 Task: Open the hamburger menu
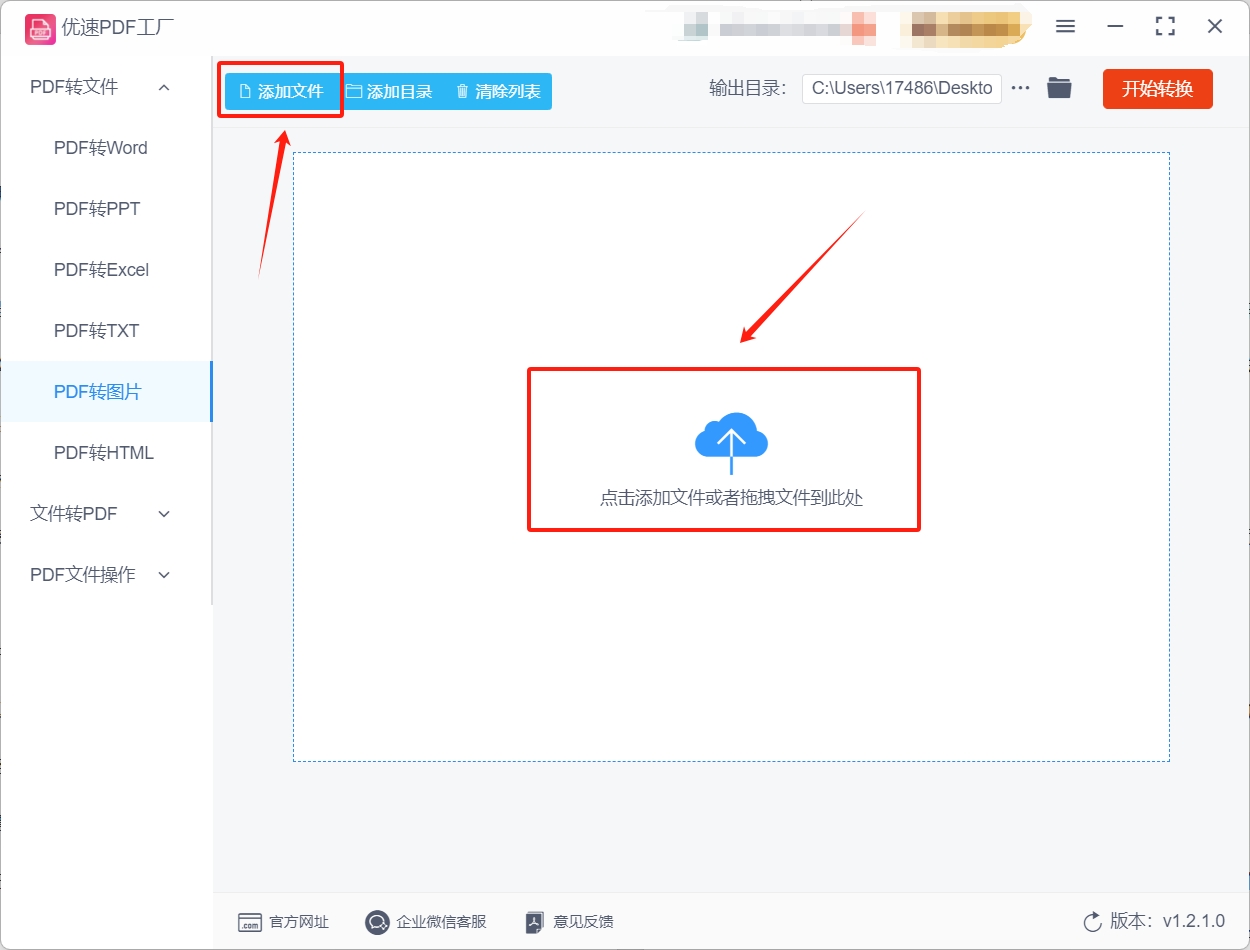tap(1065, 27)
